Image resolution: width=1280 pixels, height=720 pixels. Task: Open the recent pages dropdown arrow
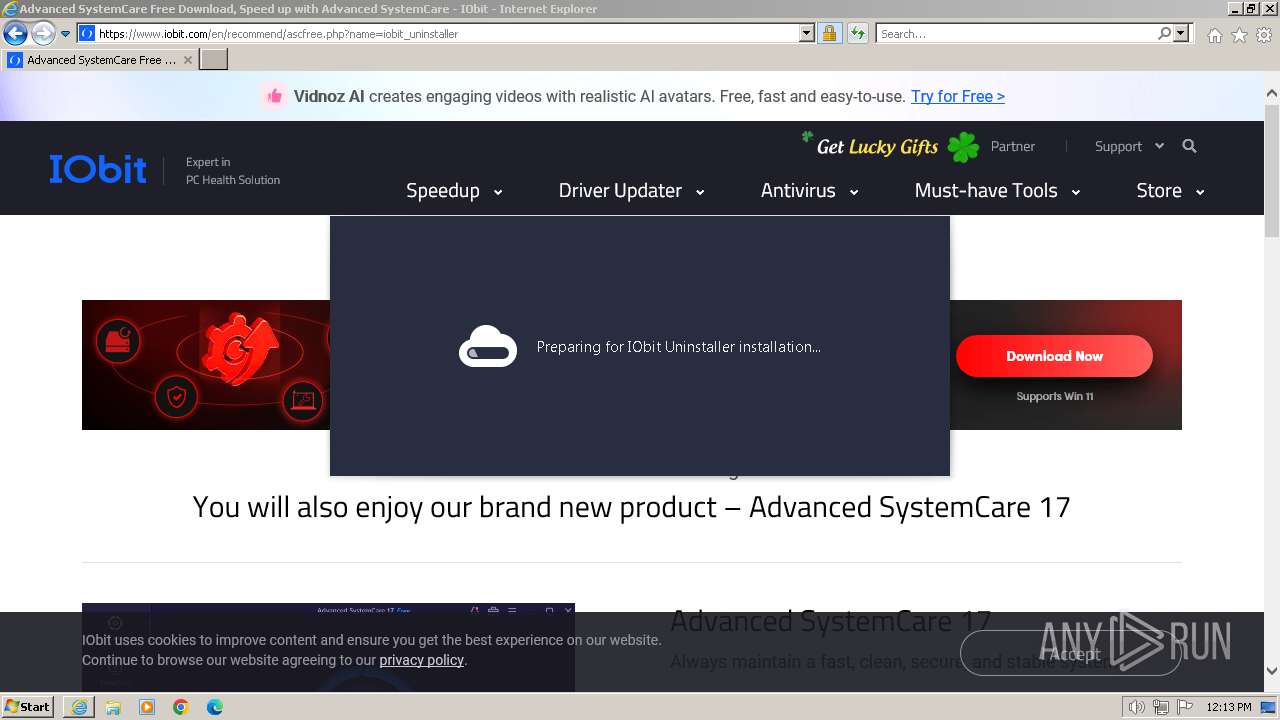pos(66,34)
